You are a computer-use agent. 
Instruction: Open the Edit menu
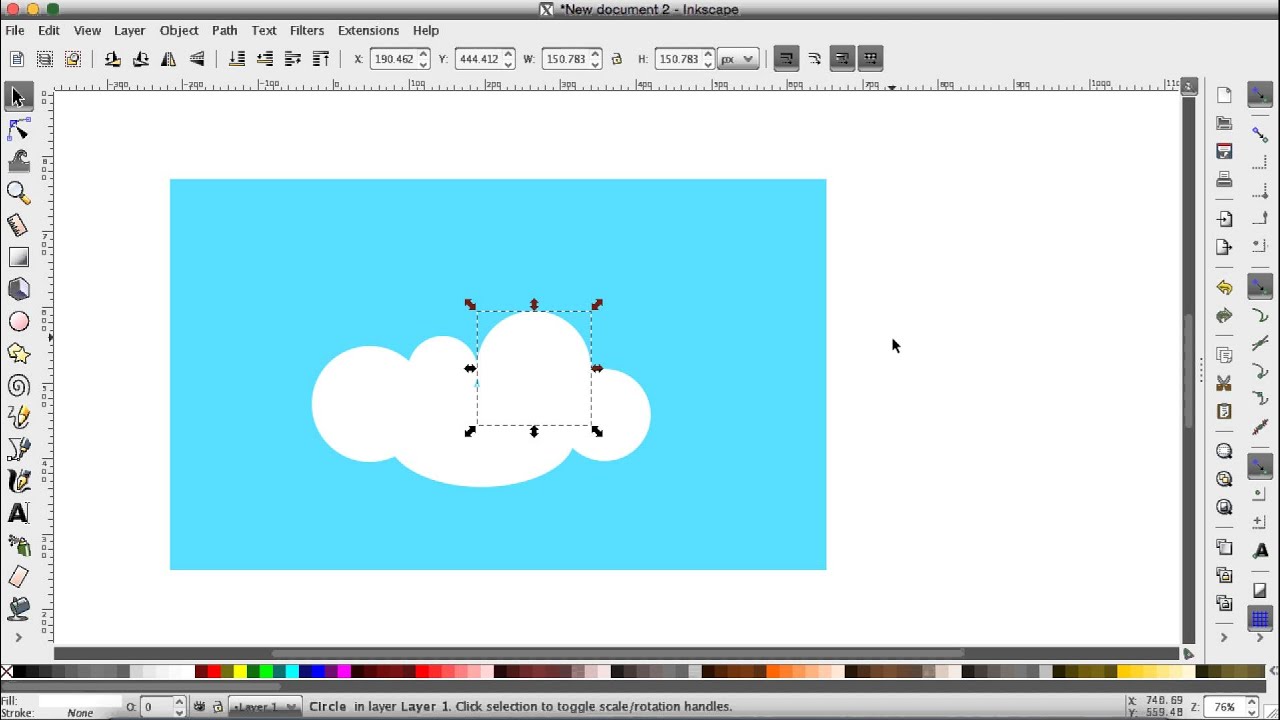point(49,30)
